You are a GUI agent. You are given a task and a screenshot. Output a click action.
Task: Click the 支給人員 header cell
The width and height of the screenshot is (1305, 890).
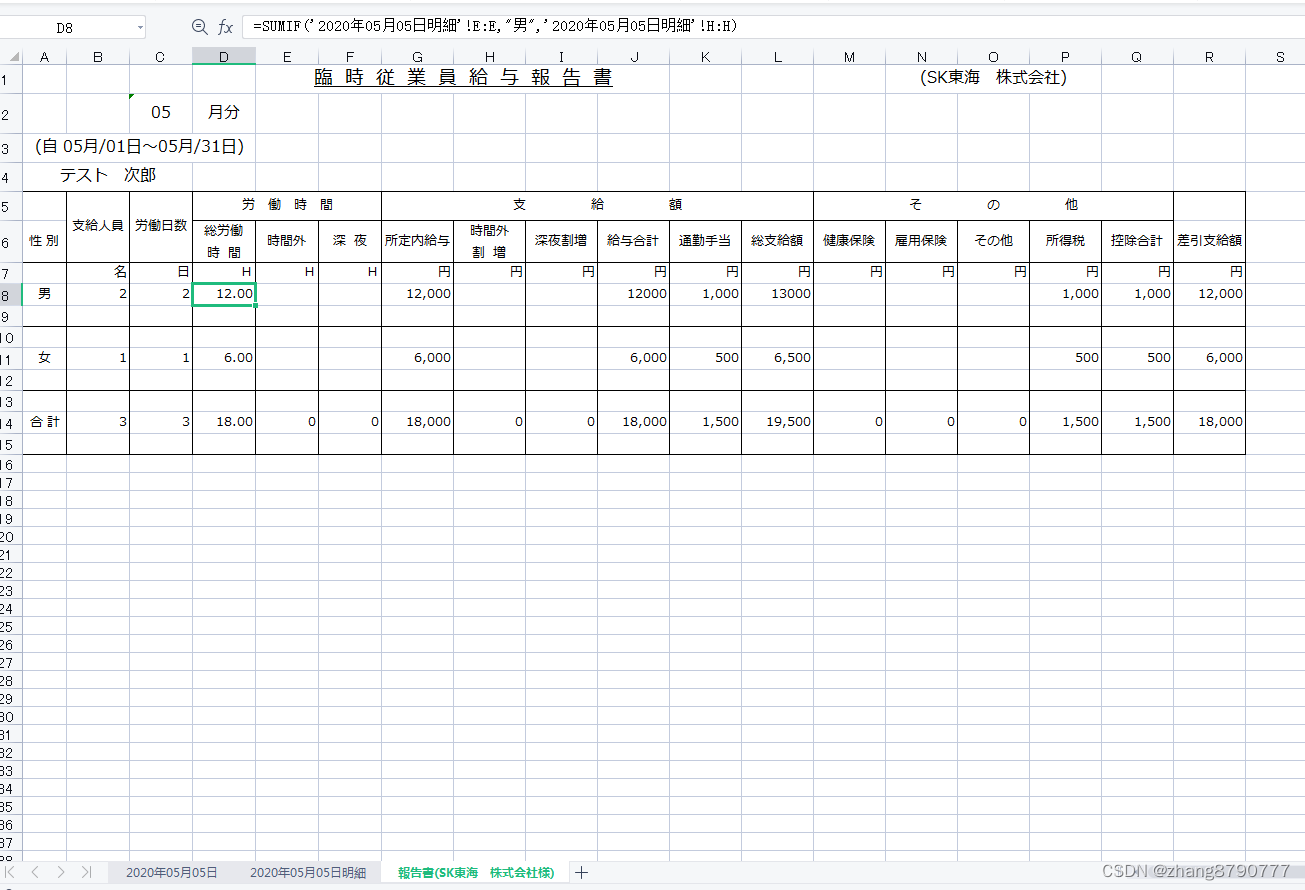tap(98, 226)
